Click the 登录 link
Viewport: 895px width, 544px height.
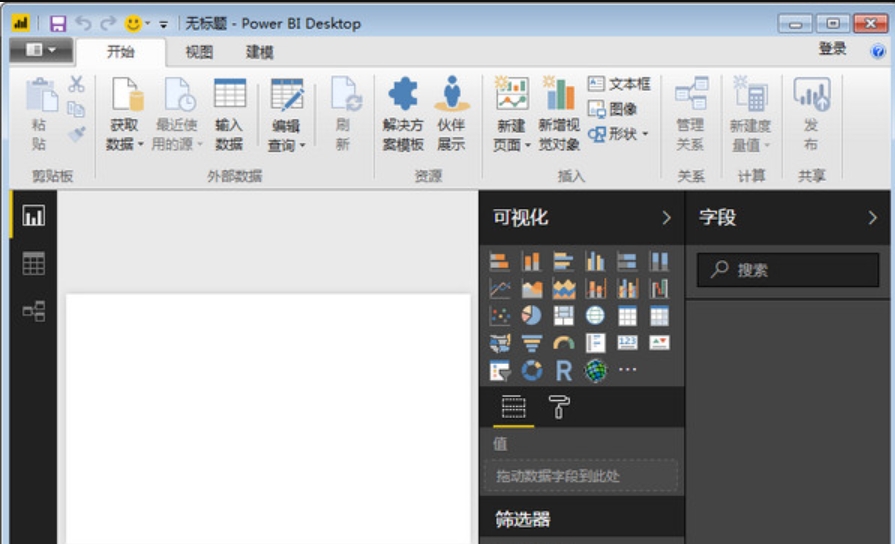[x=832, y=49]
